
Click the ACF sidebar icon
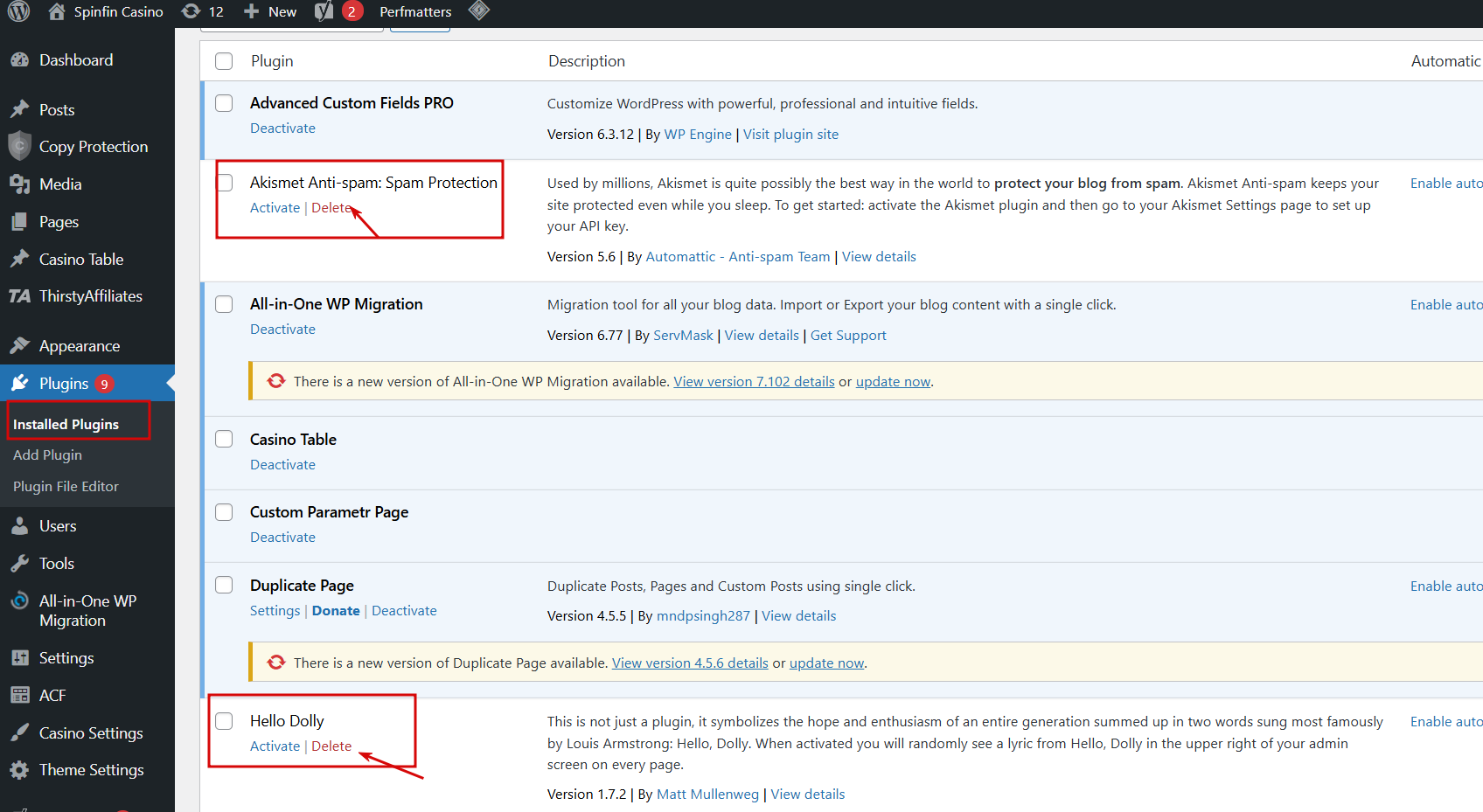coord(19,696)
